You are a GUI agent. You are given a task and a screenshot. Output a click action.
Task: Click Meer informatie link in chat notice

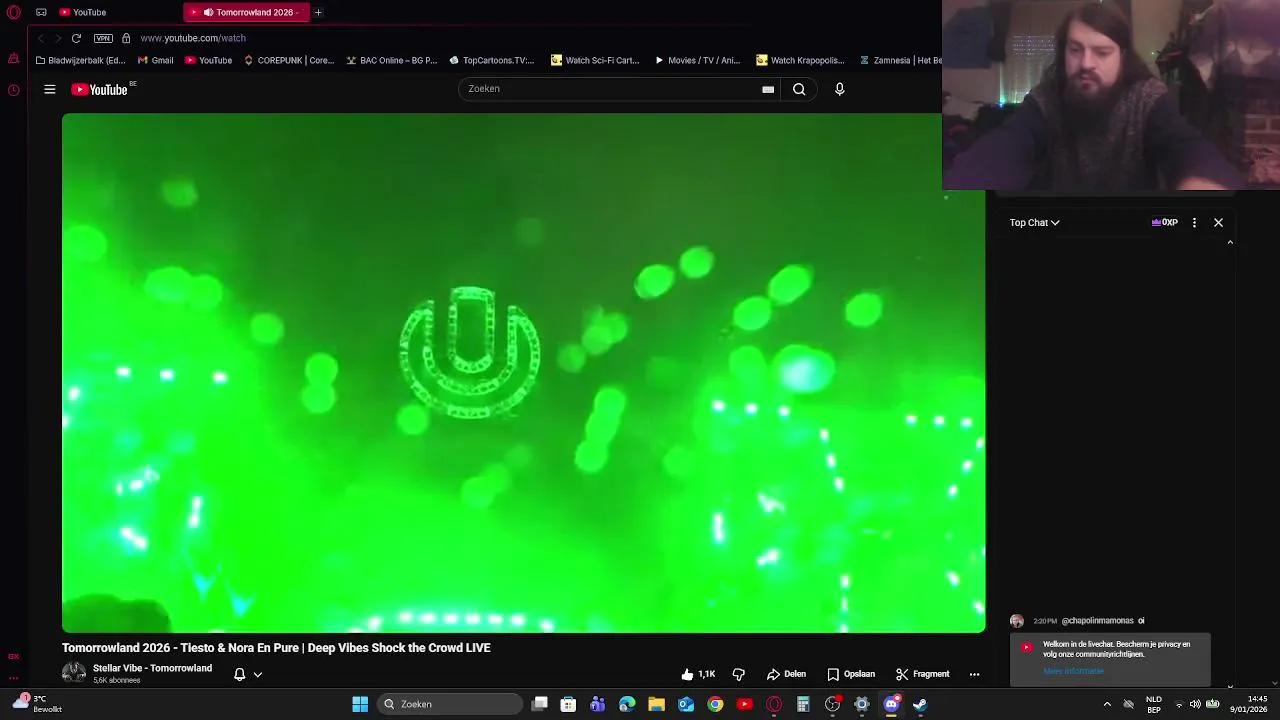(x=1073, y=671)
